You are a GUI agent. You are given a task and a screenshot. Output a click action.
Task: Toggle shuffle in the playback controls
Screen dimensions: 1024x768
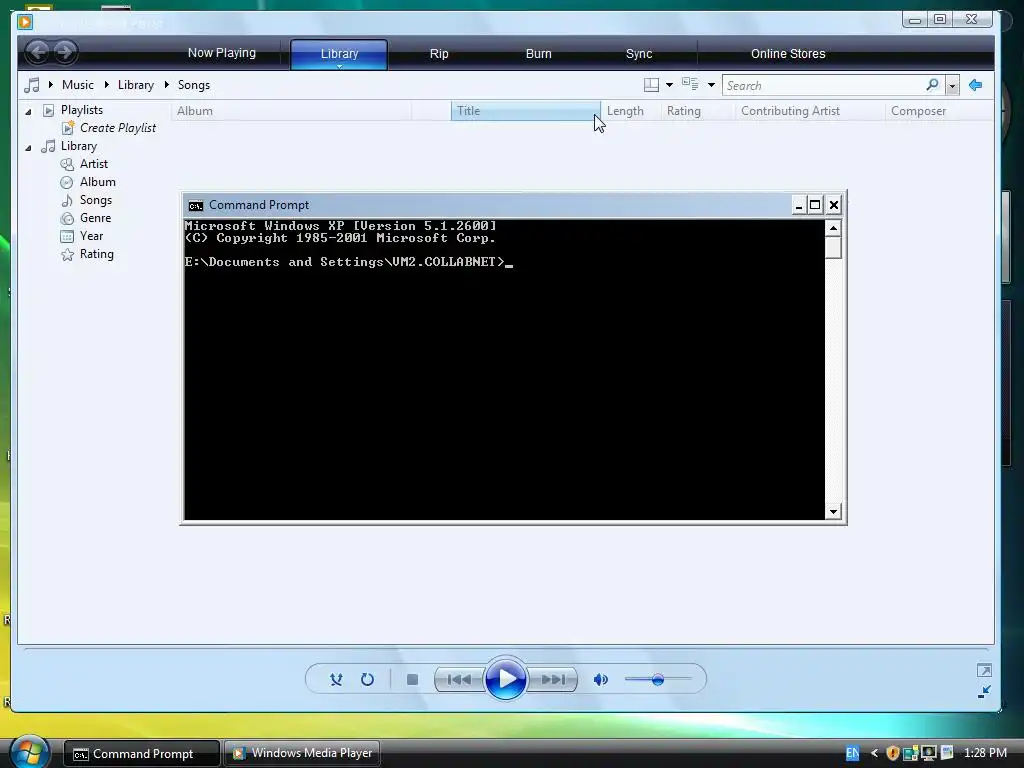(336, 680)
